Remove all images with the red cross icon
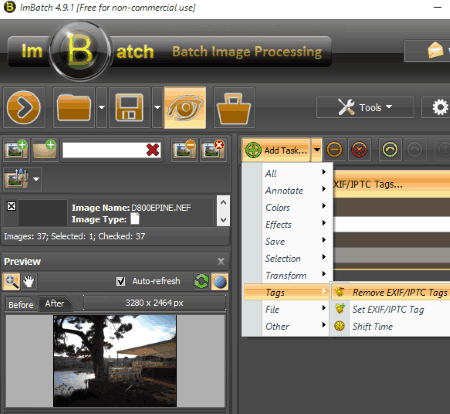 click(x=213, y=150)
